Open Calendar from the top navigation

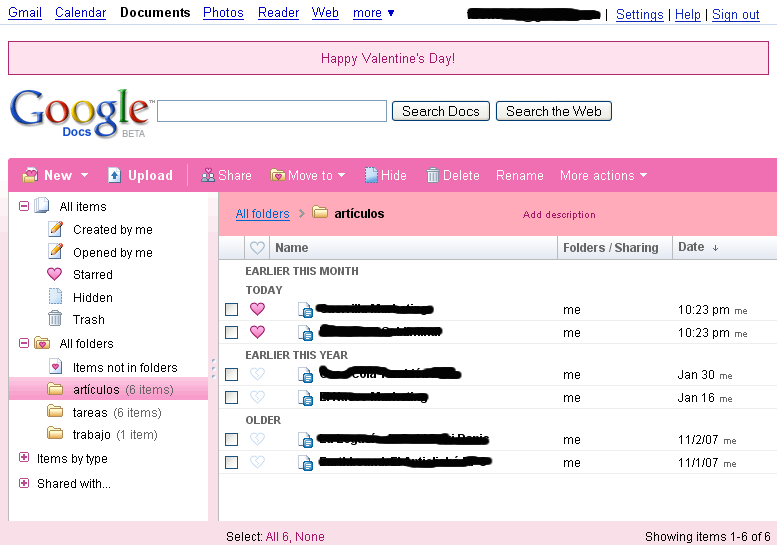[80, 12]
